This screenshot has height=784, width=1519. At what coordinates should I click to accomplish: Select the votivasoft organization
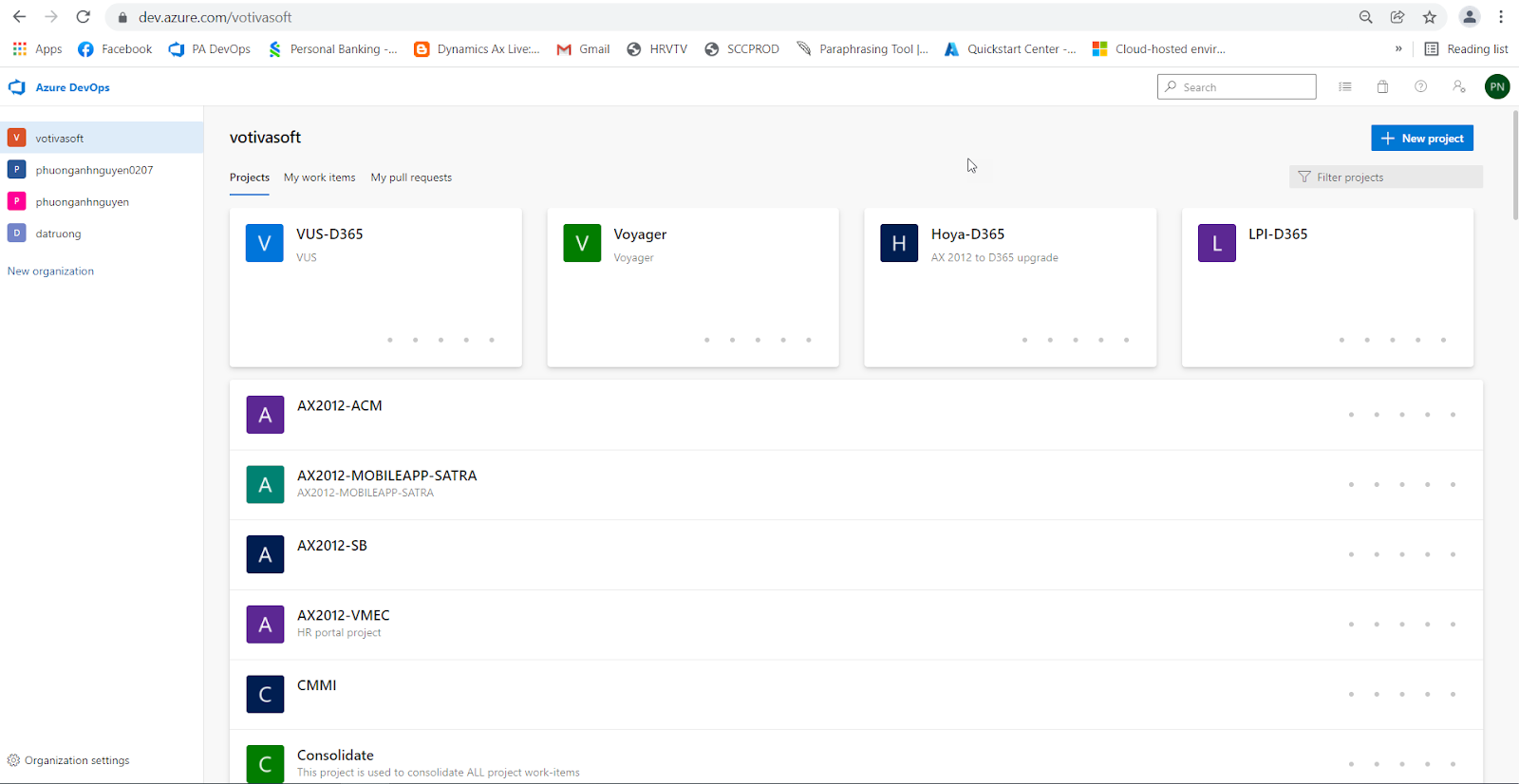[x=102, y=138]
